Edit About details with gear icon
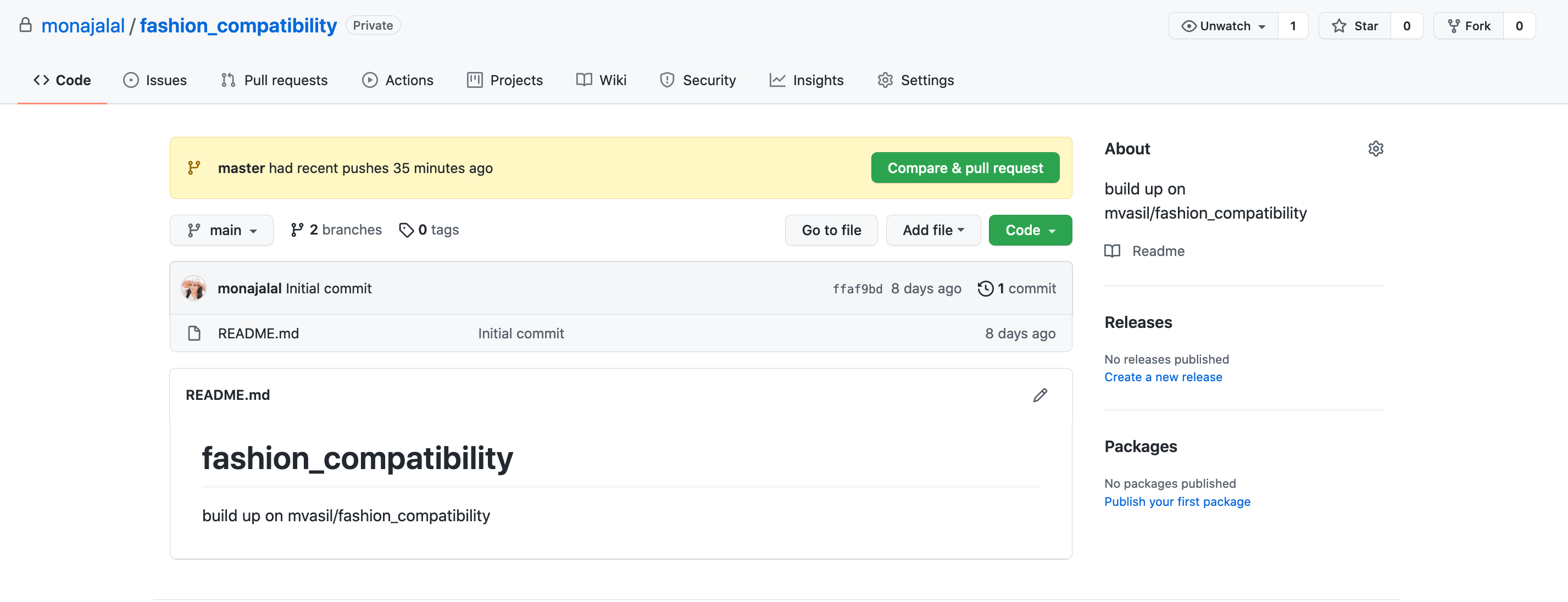1568x602 pixels. point(1376,149)
